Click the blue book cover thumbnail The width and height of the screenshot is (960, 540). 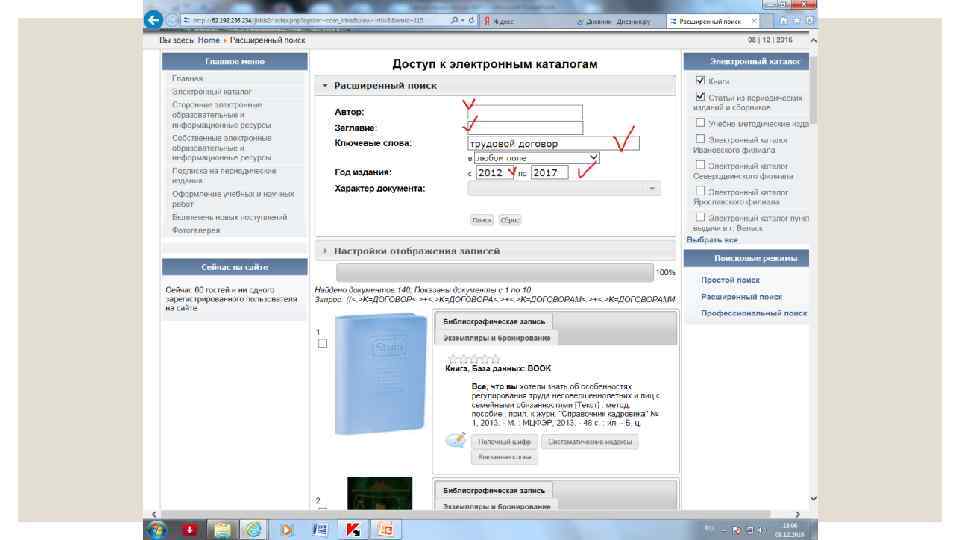click(380, 374)
